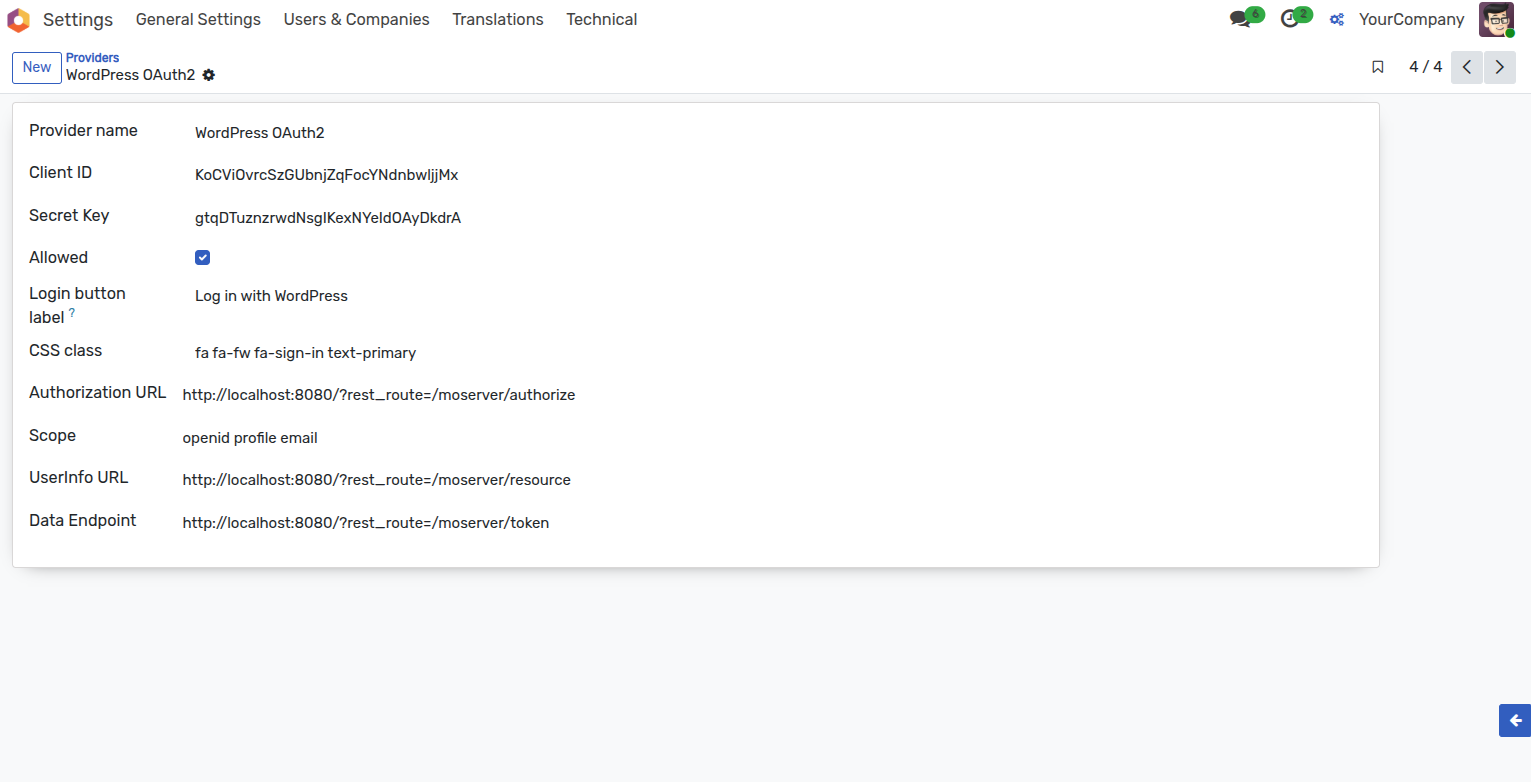This screenshot has width=1531, height=782.
Task: Open the Users & Companies menu
Action: [356, 19]
